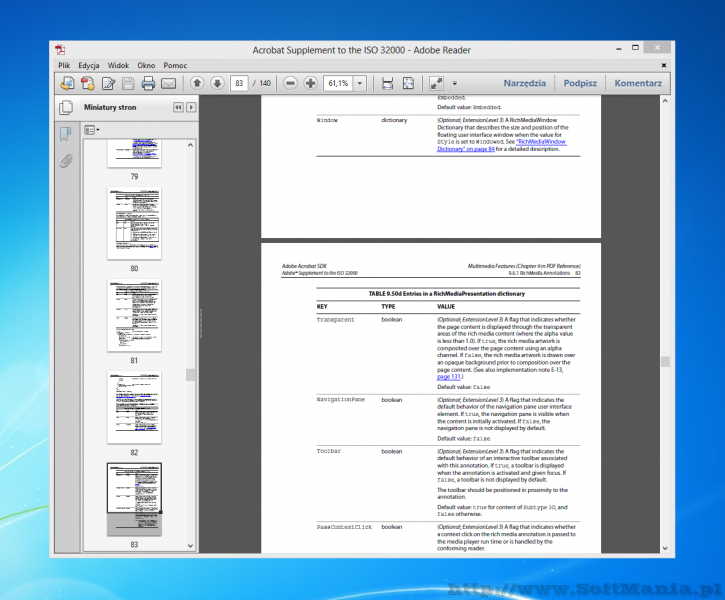The height and width of the screenshot is (600, 725).
Task: Click the Adobe Reader title bar icon
Action: pos(60,49)
